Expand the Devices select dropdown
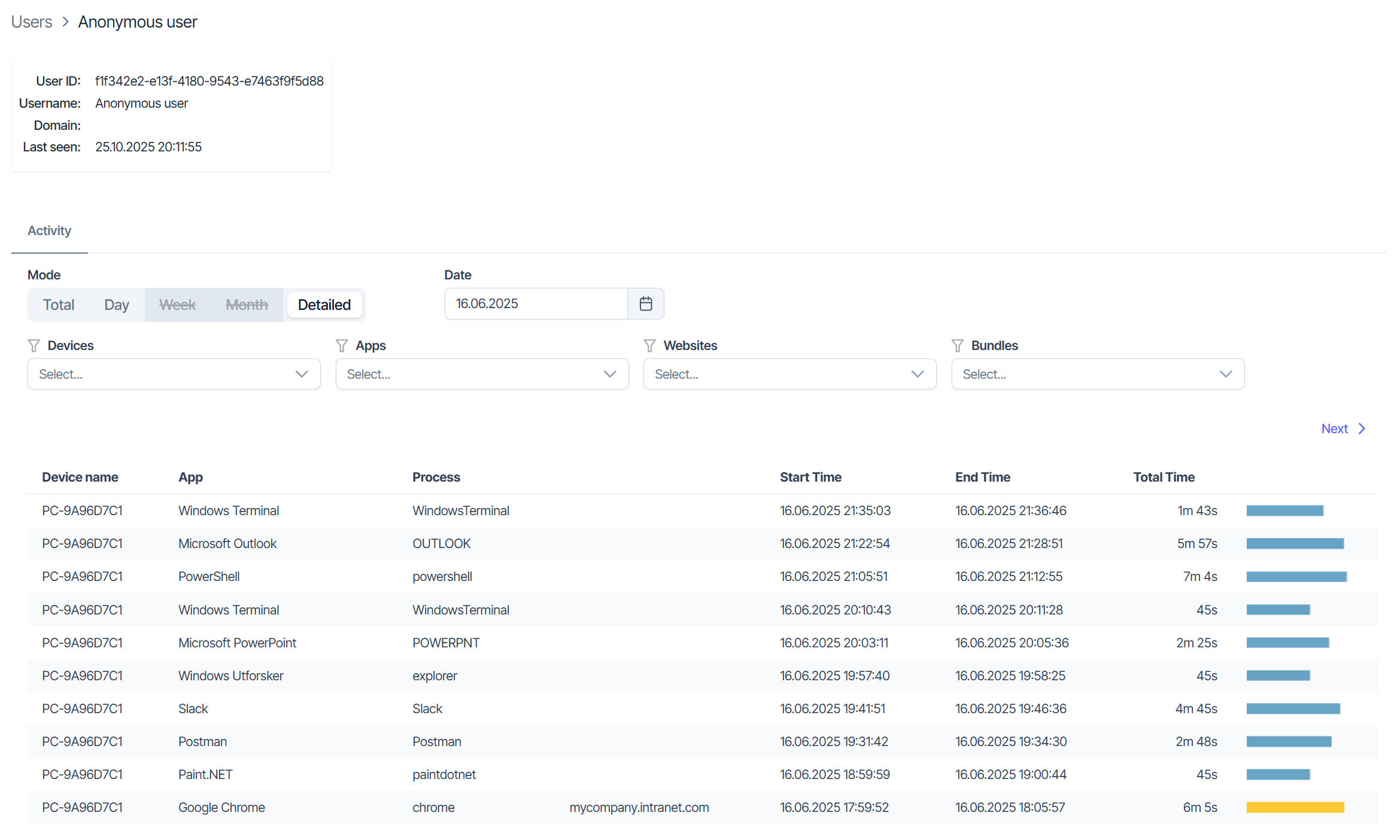The height and width of the screenshot is (840, 1400). coord(174,374)
